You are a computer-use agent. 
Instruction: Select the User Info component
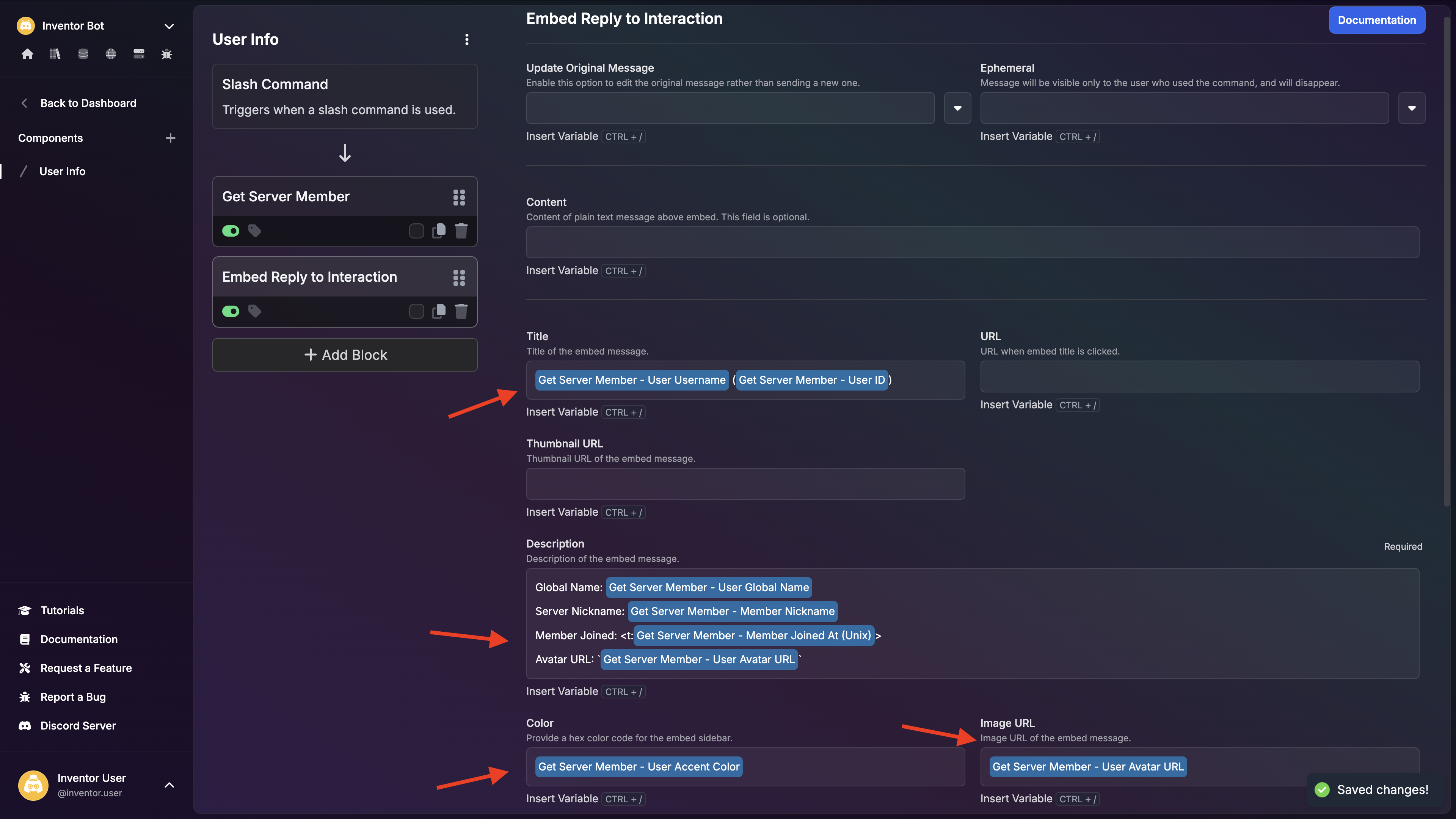pos(62,171)
